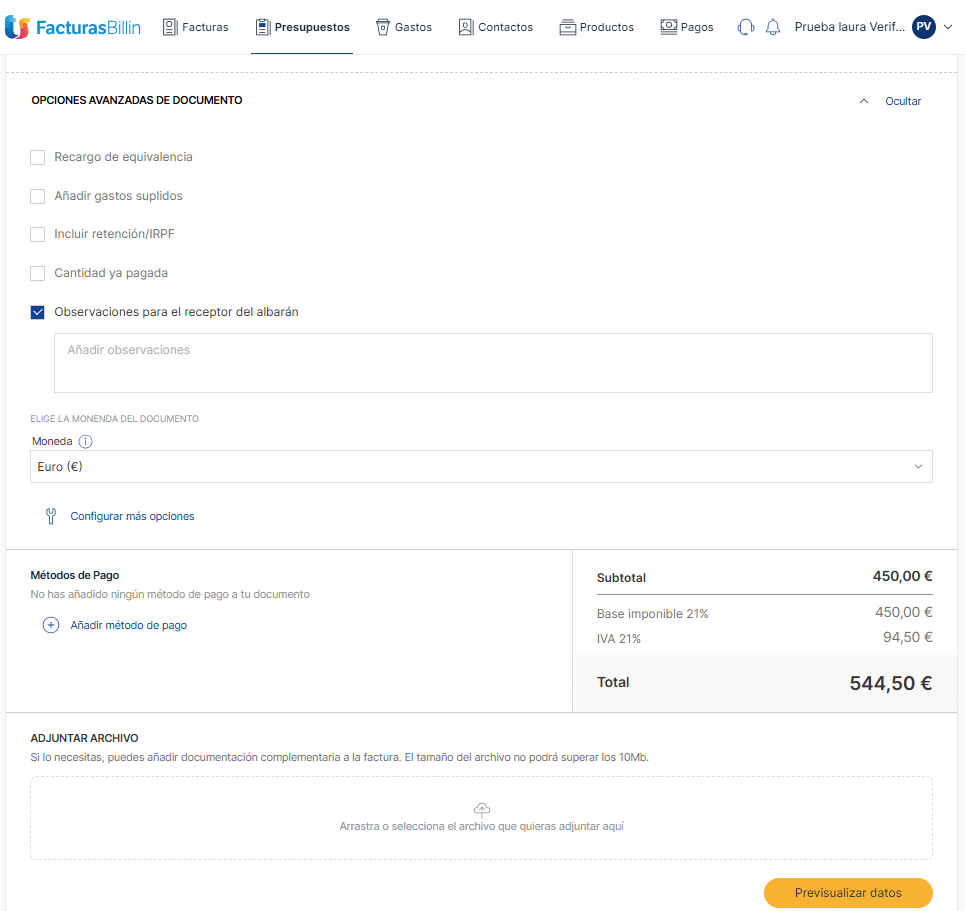This screenshot has width=965, height=911.
Task: Click the plus icon to add payment method
Action: (x=51, y=625)
